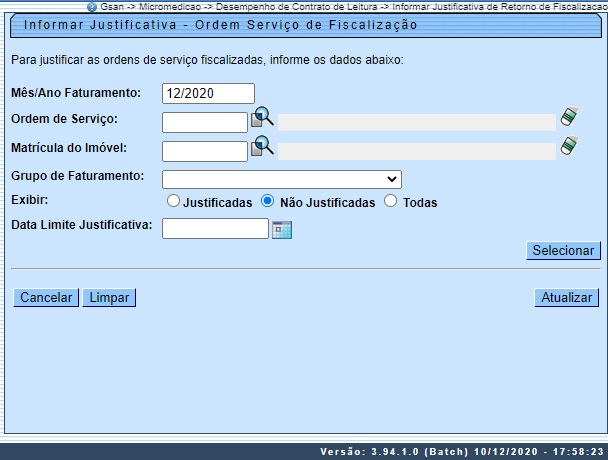The width and height of the screenshot is (608, 460).
Task: Click the Exibir label
Action: pos(29,200)
